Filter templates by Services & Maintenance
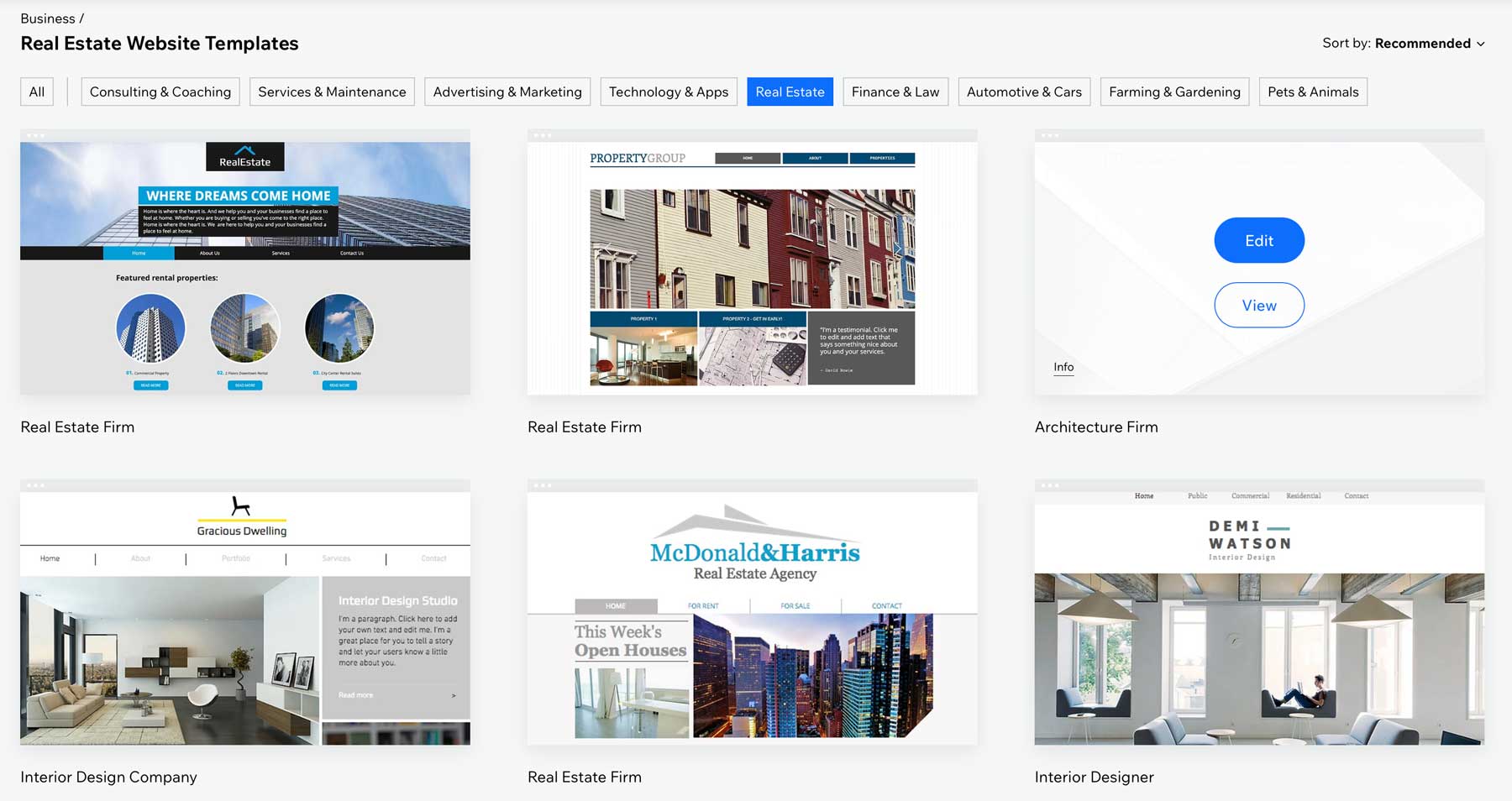This screenshot has height=801, width=1512. 332,92
